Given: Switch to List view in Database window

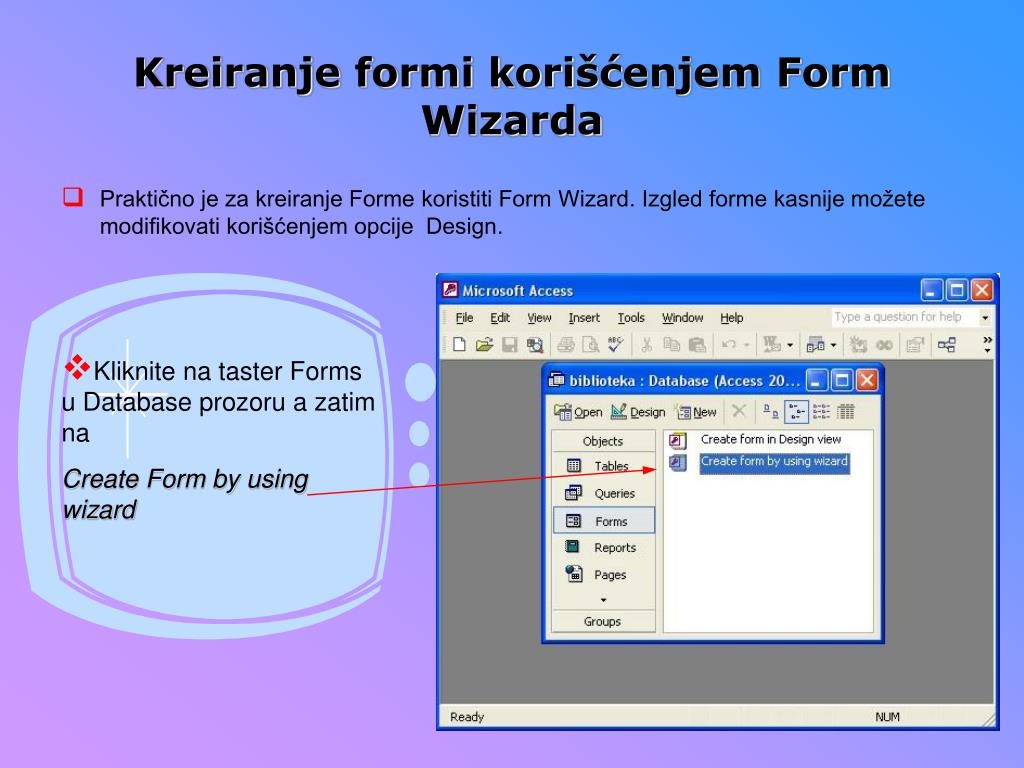Looking at the screenshot, I should click(821, 411).
